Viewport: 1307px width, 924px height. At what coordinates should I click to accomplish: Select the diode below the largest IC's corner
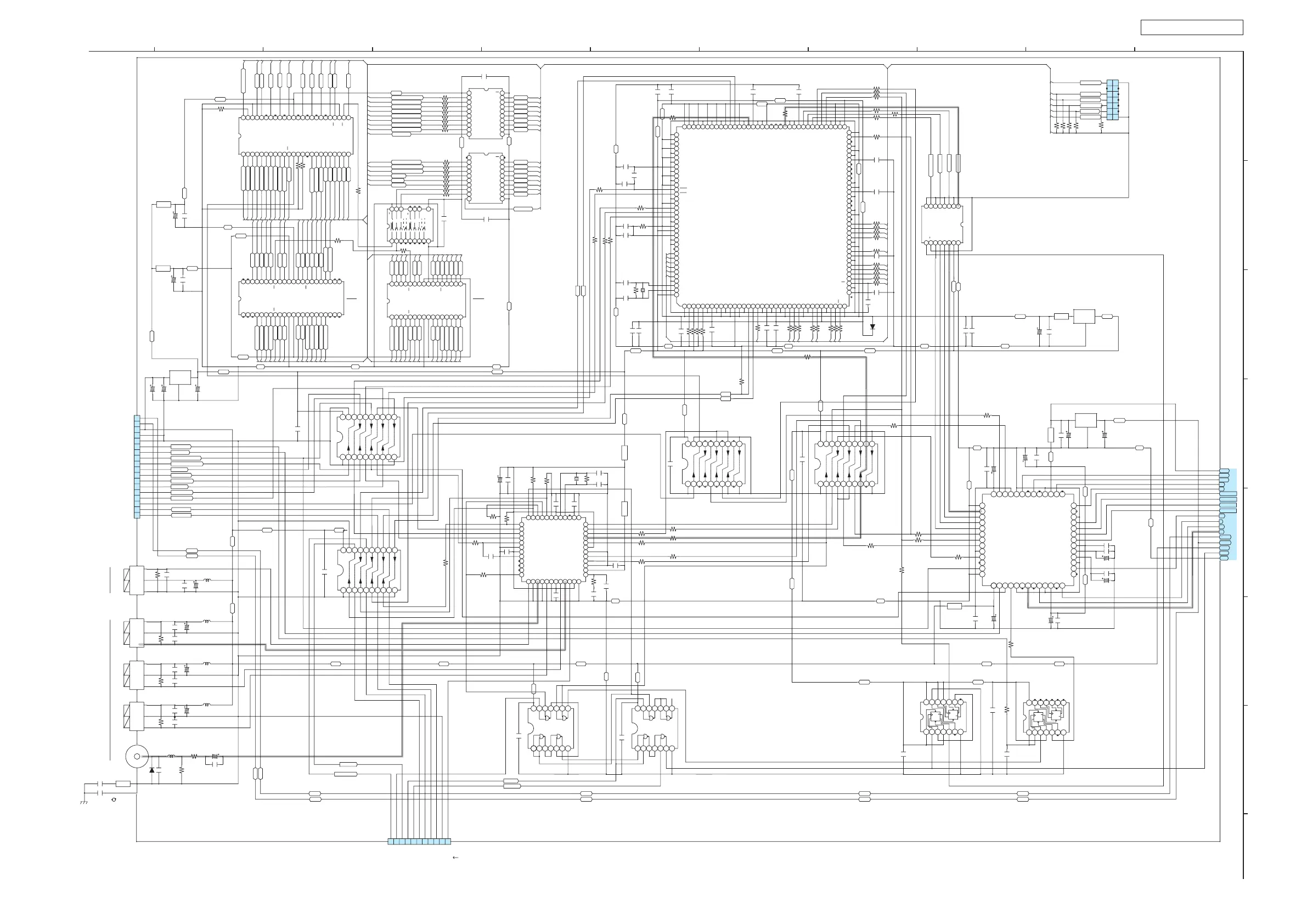[872, 327]
